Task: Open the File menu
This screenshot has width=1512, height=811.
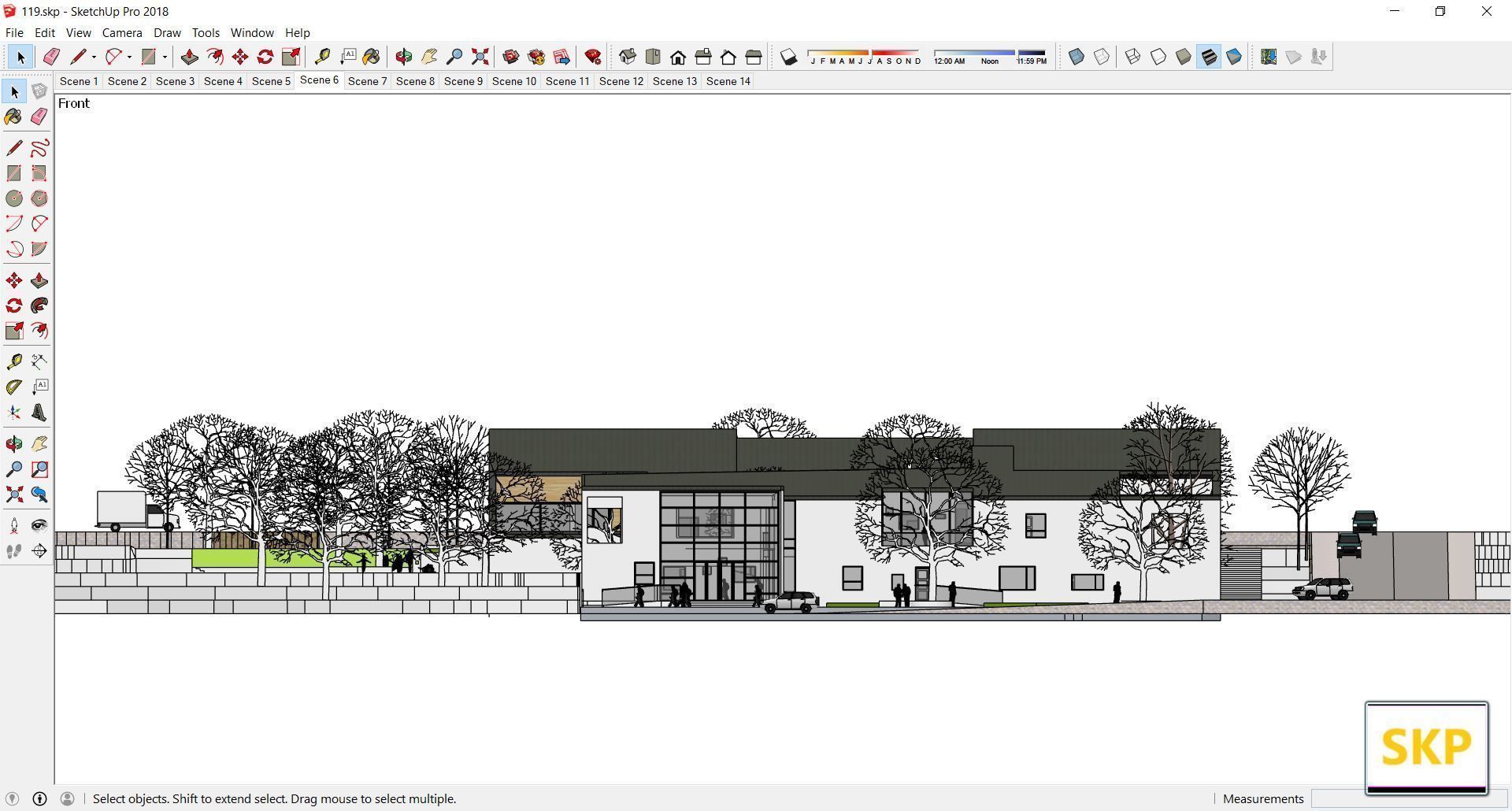Action: (x=14, y=32)
